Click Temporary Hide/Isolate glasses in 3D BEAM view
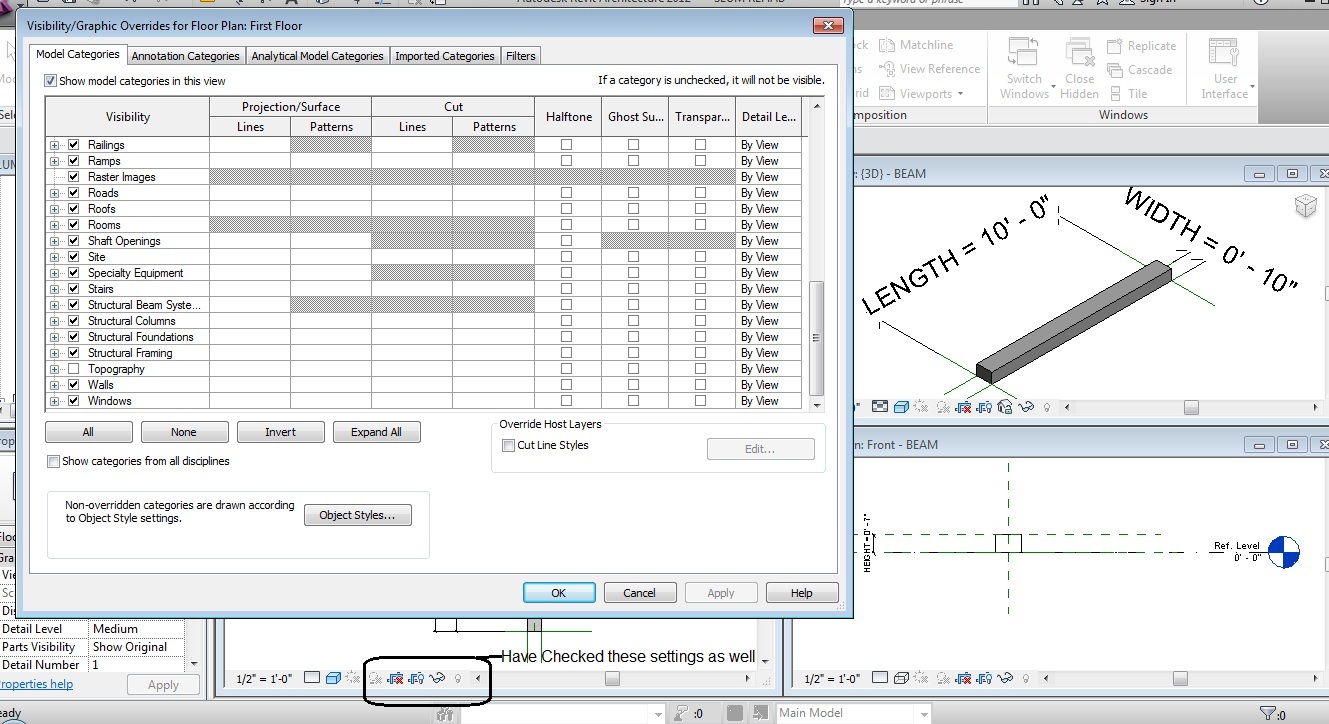 tap(1026, 407)
